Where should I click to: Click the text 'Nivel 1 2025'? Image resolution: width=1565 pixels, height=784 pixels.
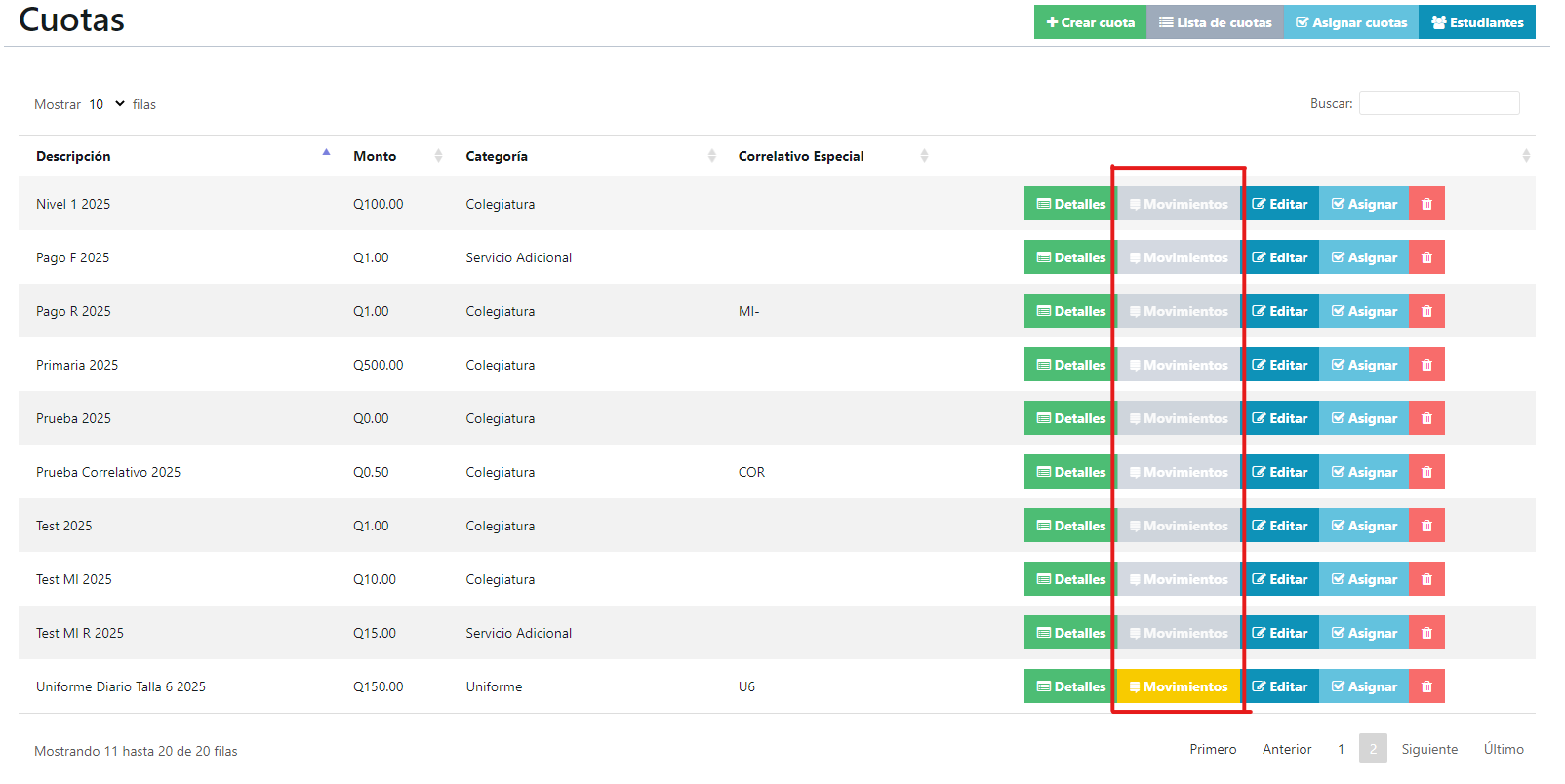tap(73, 204)
